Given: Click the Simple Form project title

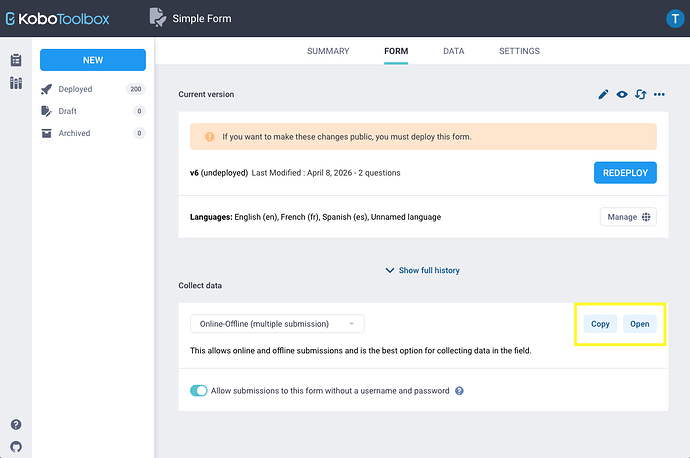Looking at the screenshot, I should pyautogui.click(x=202, y=18).
